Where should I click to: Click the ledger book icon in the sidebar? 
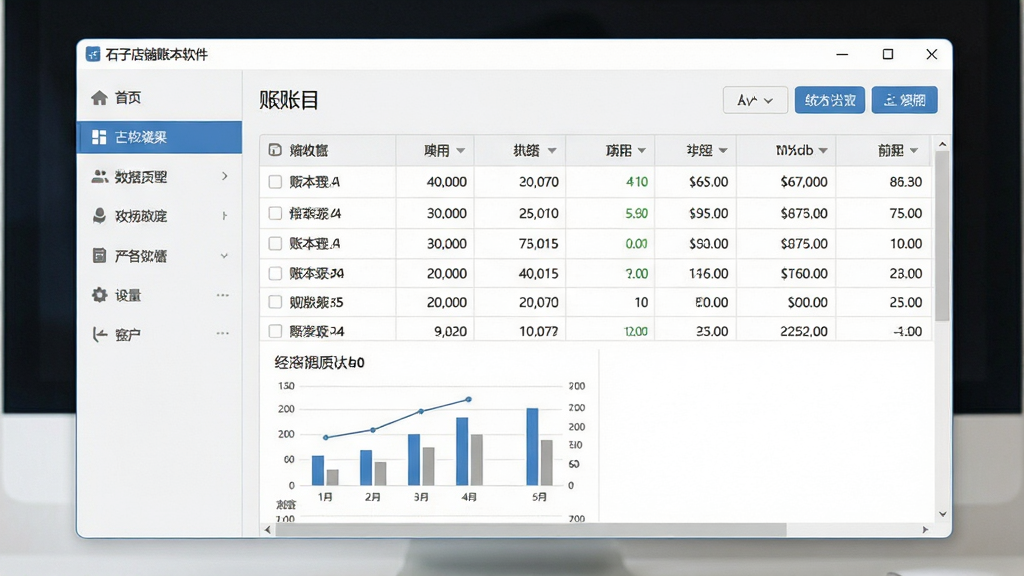click(99, 255)
